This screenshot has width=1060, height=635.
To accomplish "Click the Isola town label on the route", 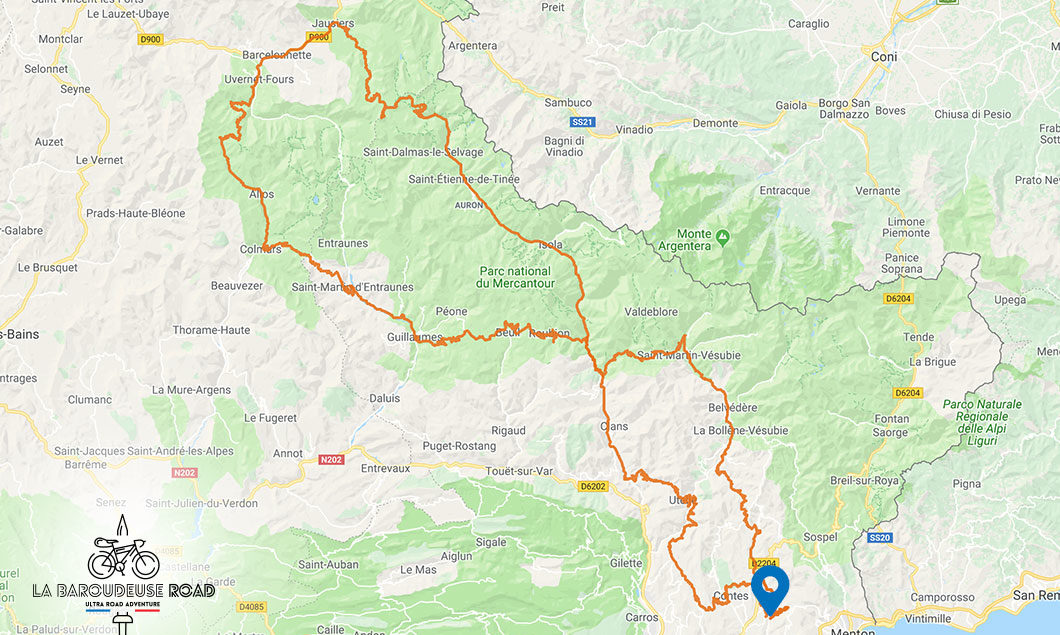I will tap(551, 244).
